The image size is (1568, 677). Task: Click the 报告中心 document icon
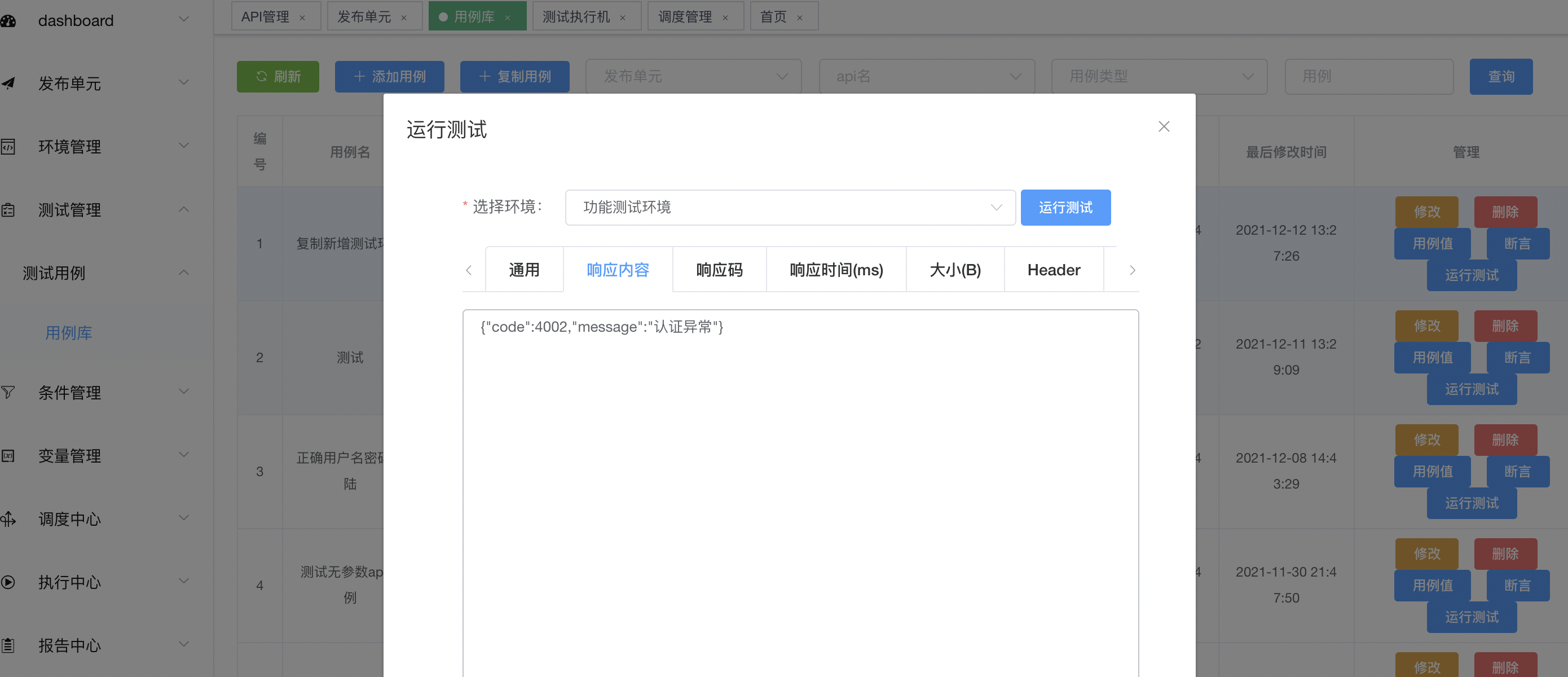(x=8, y=645)
